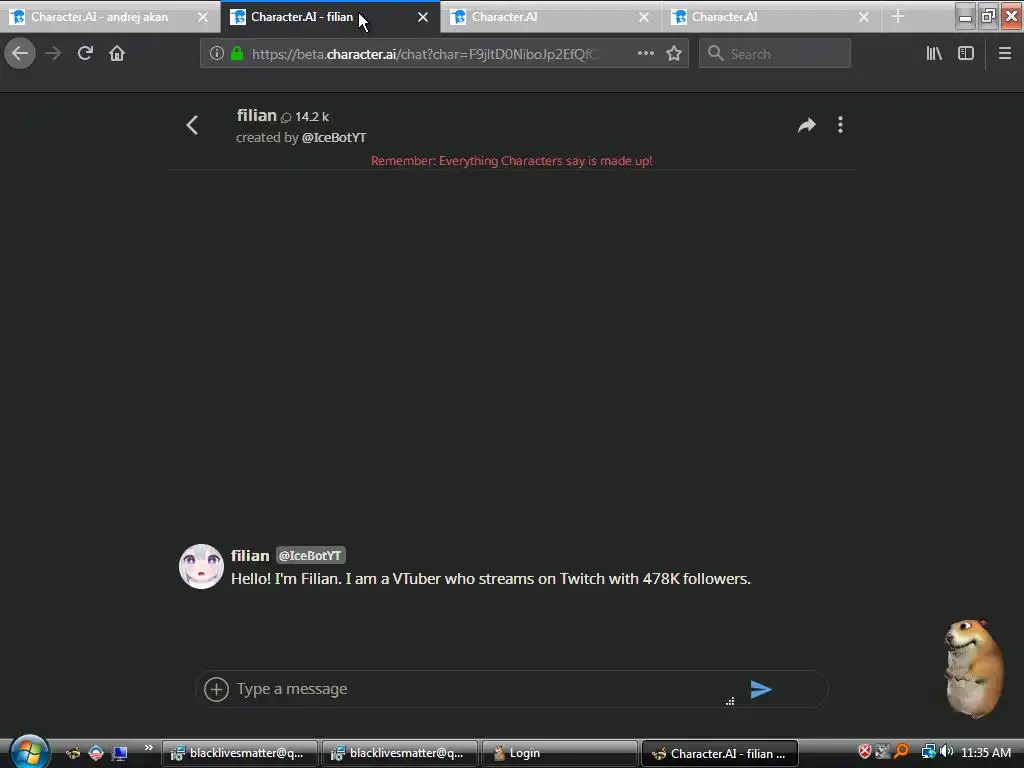
Task: Send the message with the blue arrow
Action: point(761,689)
